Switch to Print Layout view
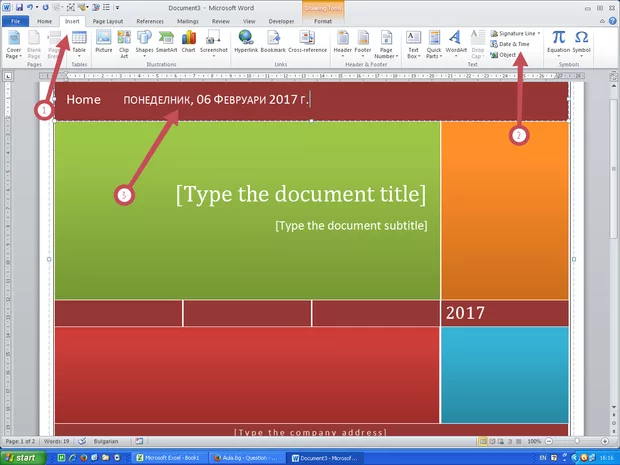The width and height of the screenshot is (620, 465). [483, 441]
